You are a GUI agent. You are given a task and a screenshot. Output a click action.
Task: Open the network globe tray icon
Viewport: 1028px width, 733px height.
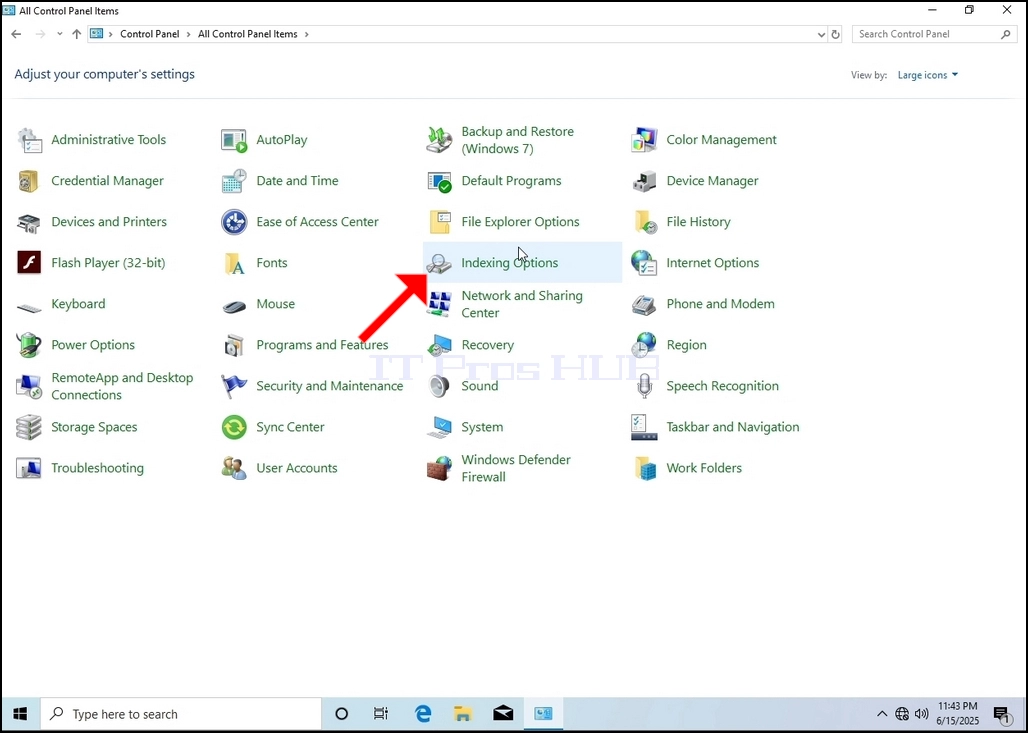point(902,714)
